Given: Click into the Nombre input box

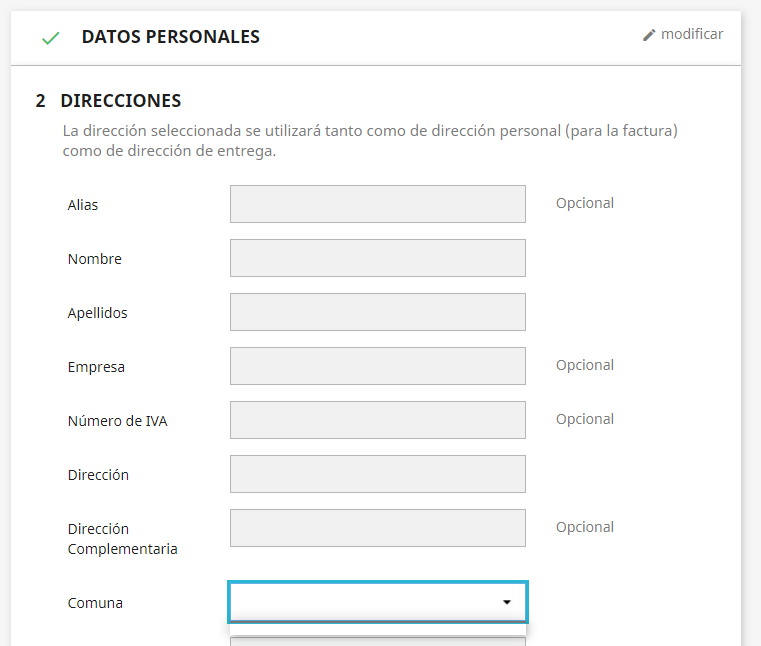Looking at the screenshot, I should [377, 258].
